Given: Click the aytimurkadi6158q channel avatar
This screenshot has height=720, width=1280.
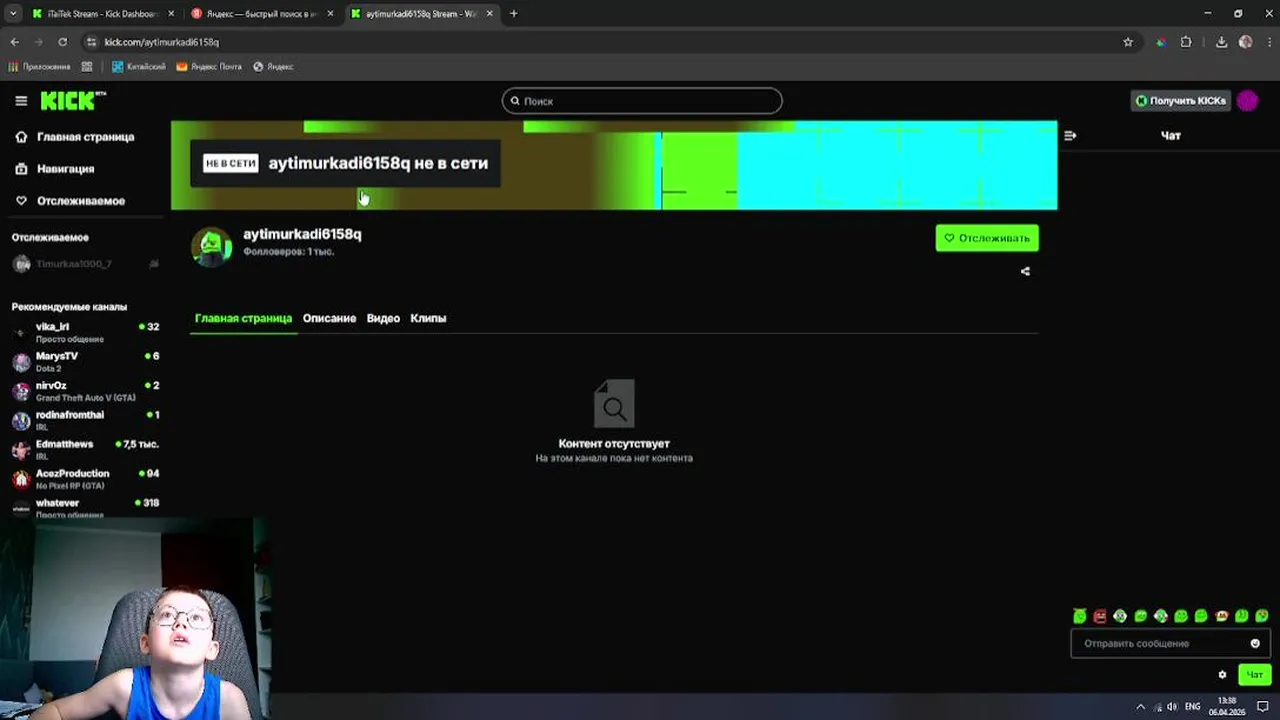Looking at the screenshot, I should [211, 246].
